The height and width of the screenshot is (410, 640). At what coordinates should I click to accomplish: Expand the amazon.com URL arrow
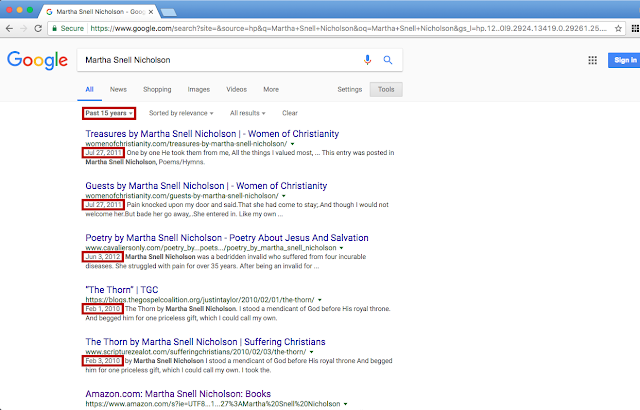[x=346, y=404]
